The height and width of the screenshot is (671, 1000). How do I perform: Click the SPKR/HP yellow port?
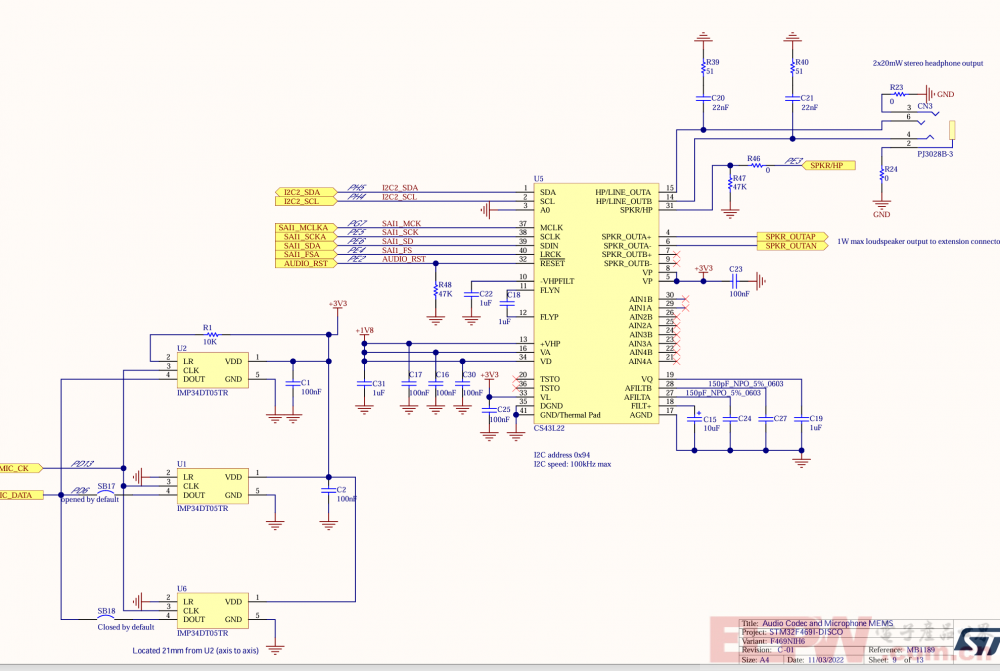click(x=828, y=165)
